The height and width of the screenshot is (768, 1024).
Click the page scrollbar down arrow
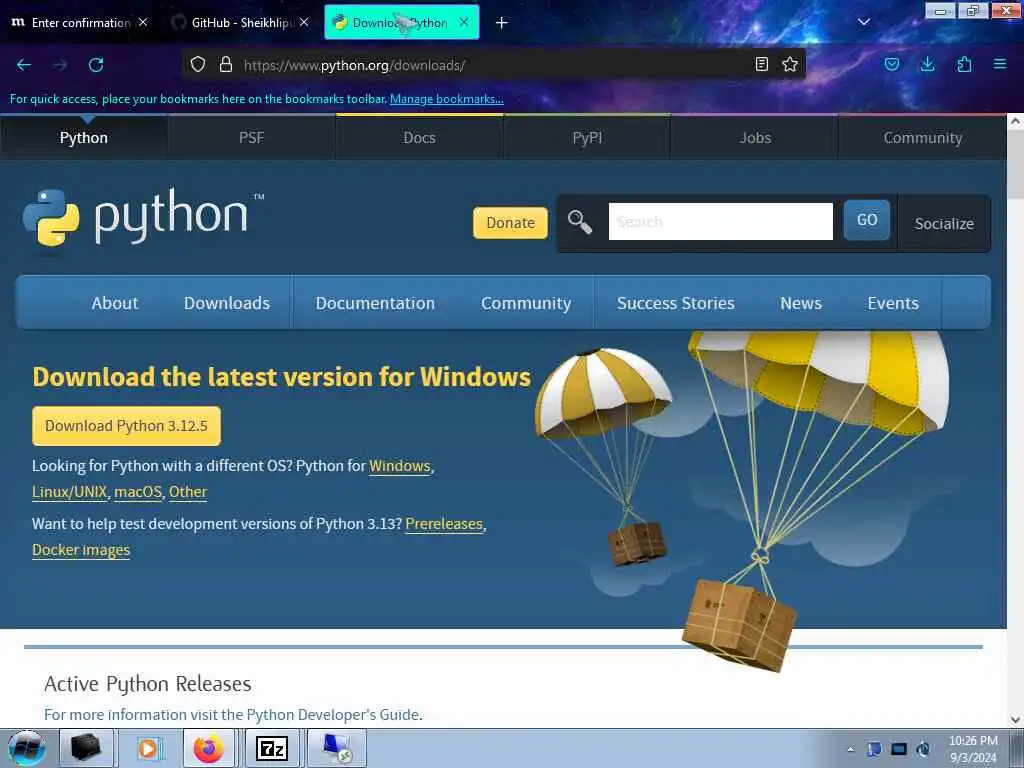(1015, 720)
